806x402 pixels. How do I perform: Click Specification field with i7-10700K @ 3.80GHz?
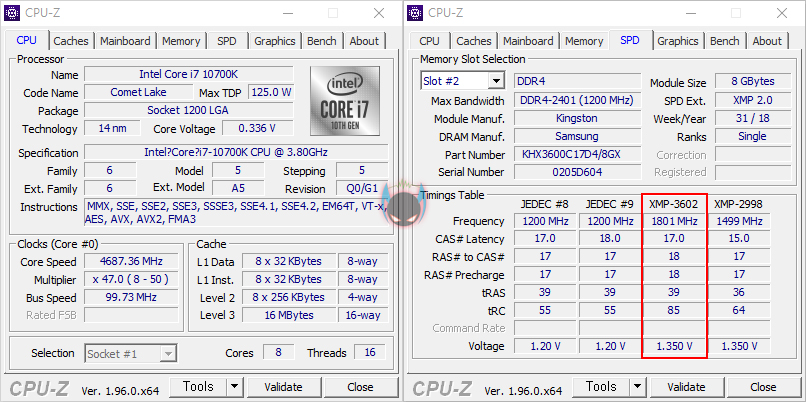pos(236,153)
